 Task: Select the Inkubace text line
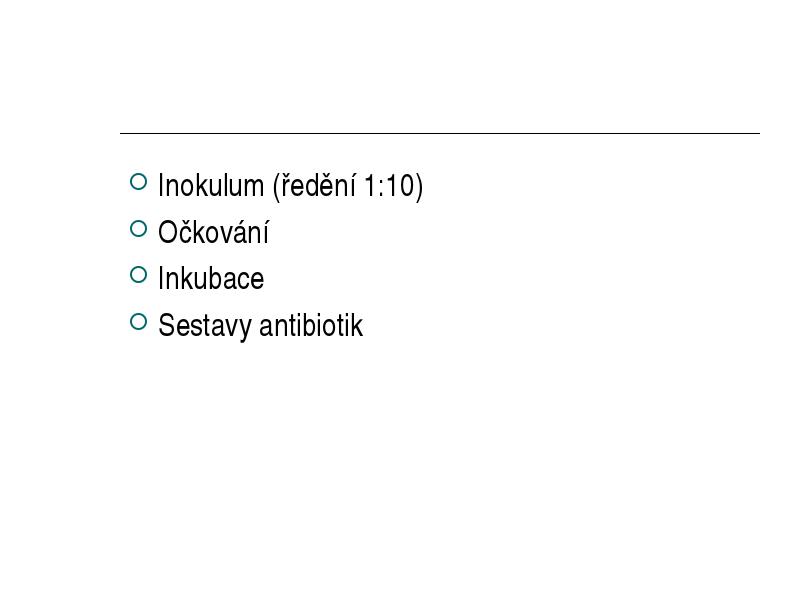211,279
